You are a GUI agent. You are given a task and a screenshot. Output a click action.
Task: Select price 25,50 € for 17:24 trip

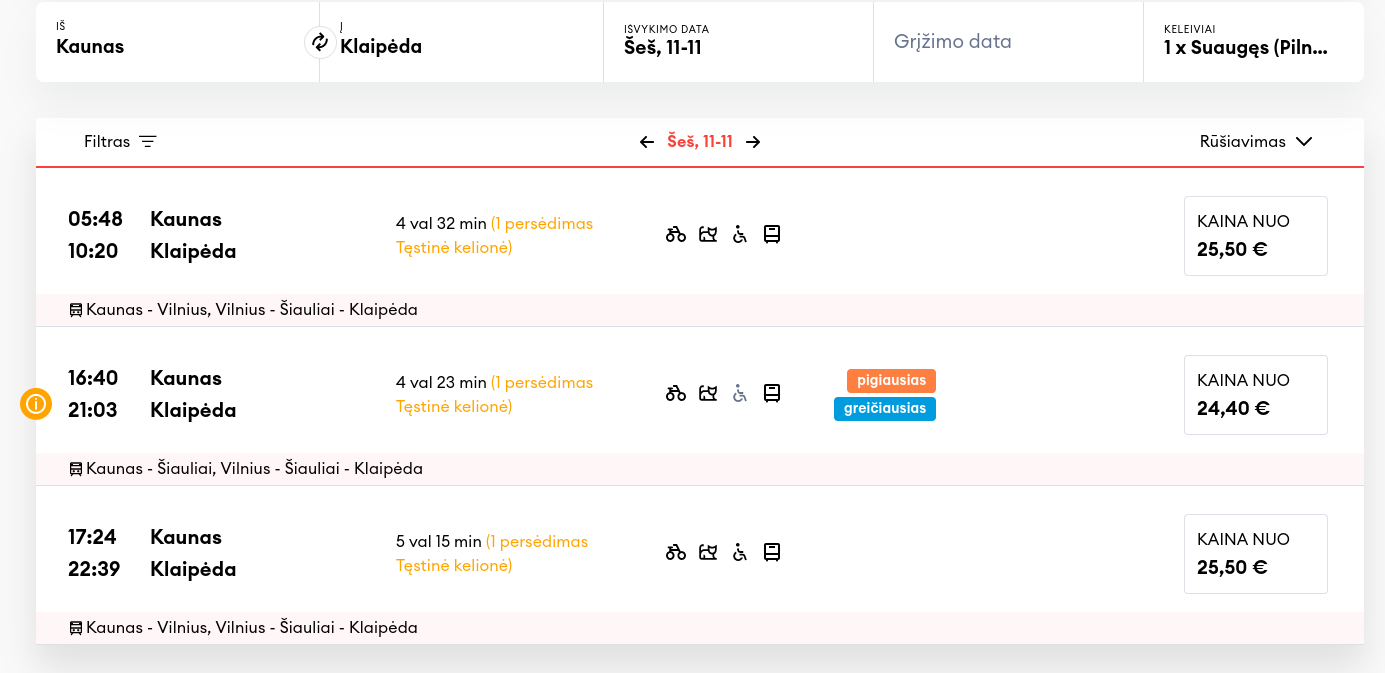point(1255,554)
